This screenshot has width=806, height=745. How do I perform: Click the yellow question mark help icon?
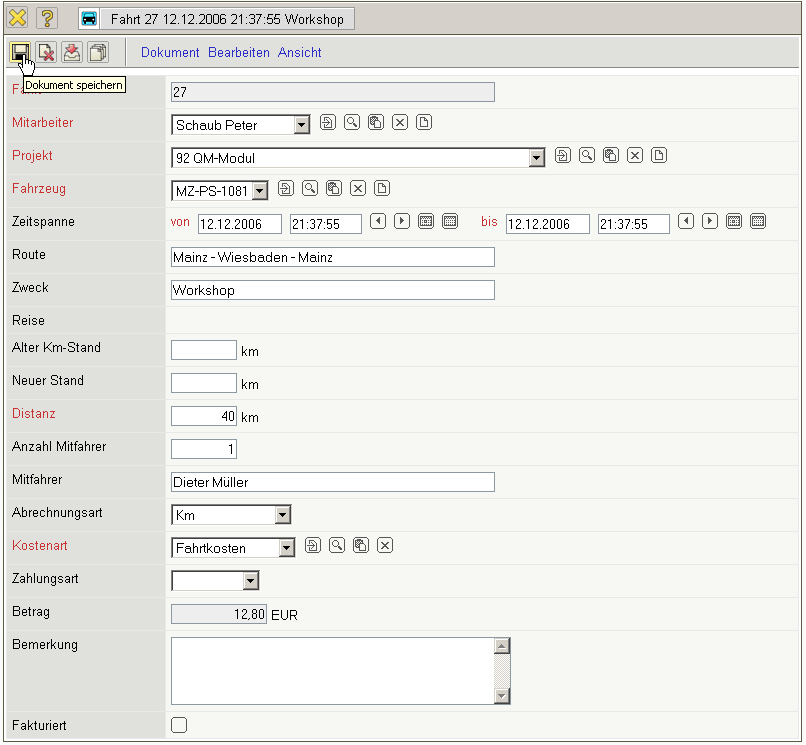[47, 18]
